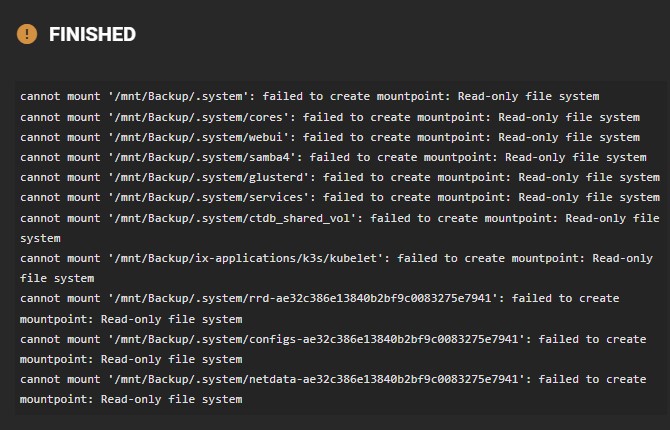Click the FINISHED heading text
670x430 pixels.
click(92, 35)
